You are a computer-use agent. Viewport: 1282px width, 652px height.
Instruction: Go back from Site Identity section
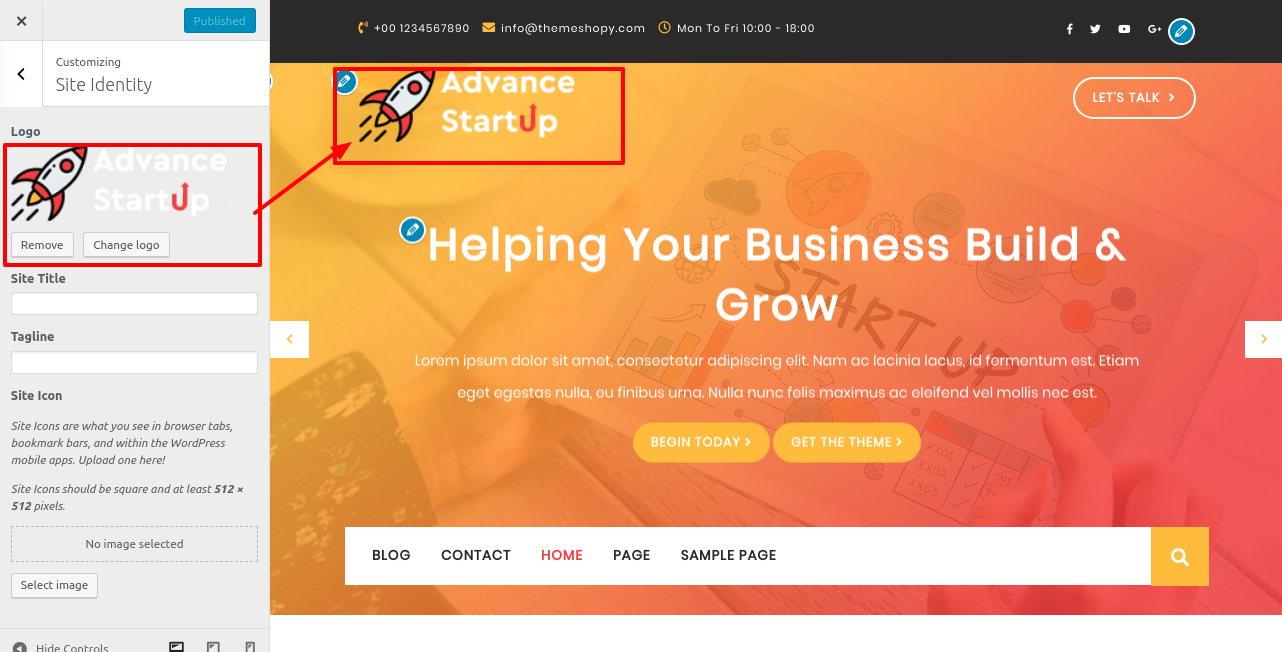pos(21,74)
